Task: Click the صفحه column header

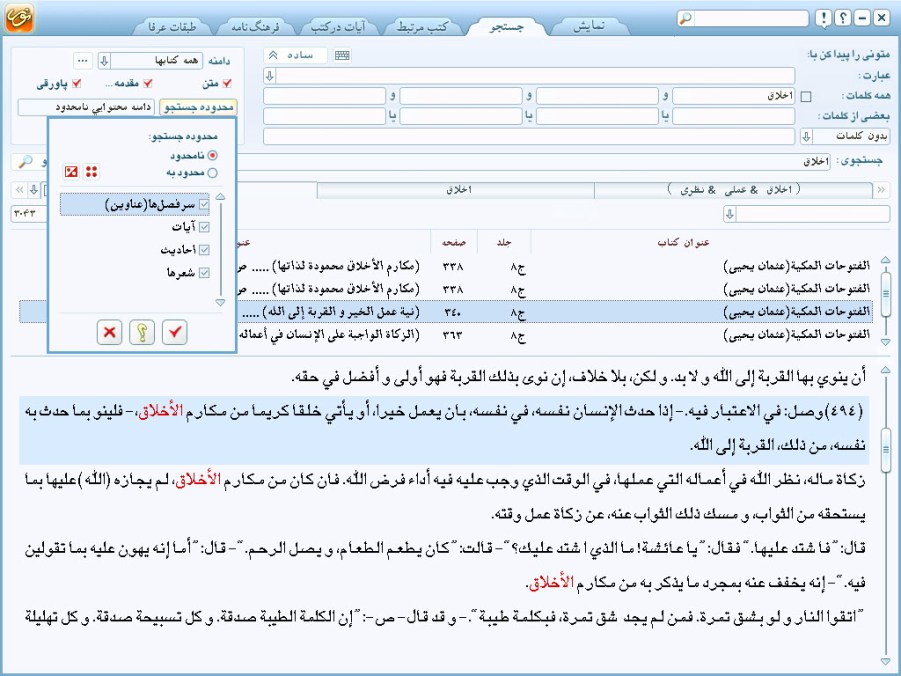Action: (453, 243)
